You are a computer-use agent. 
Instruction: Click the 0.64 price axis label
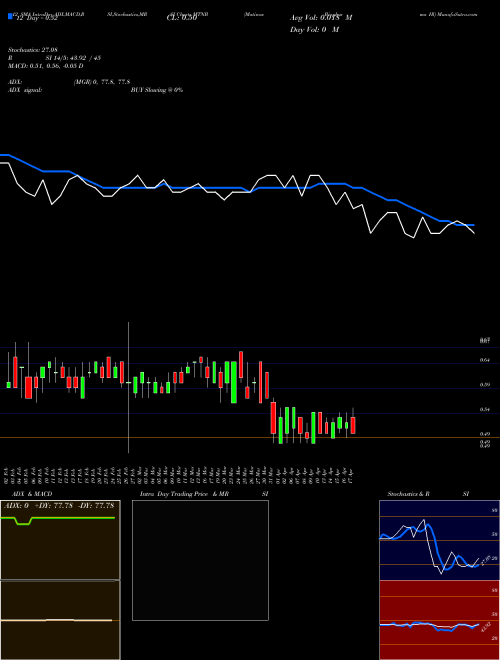point(485,360)
